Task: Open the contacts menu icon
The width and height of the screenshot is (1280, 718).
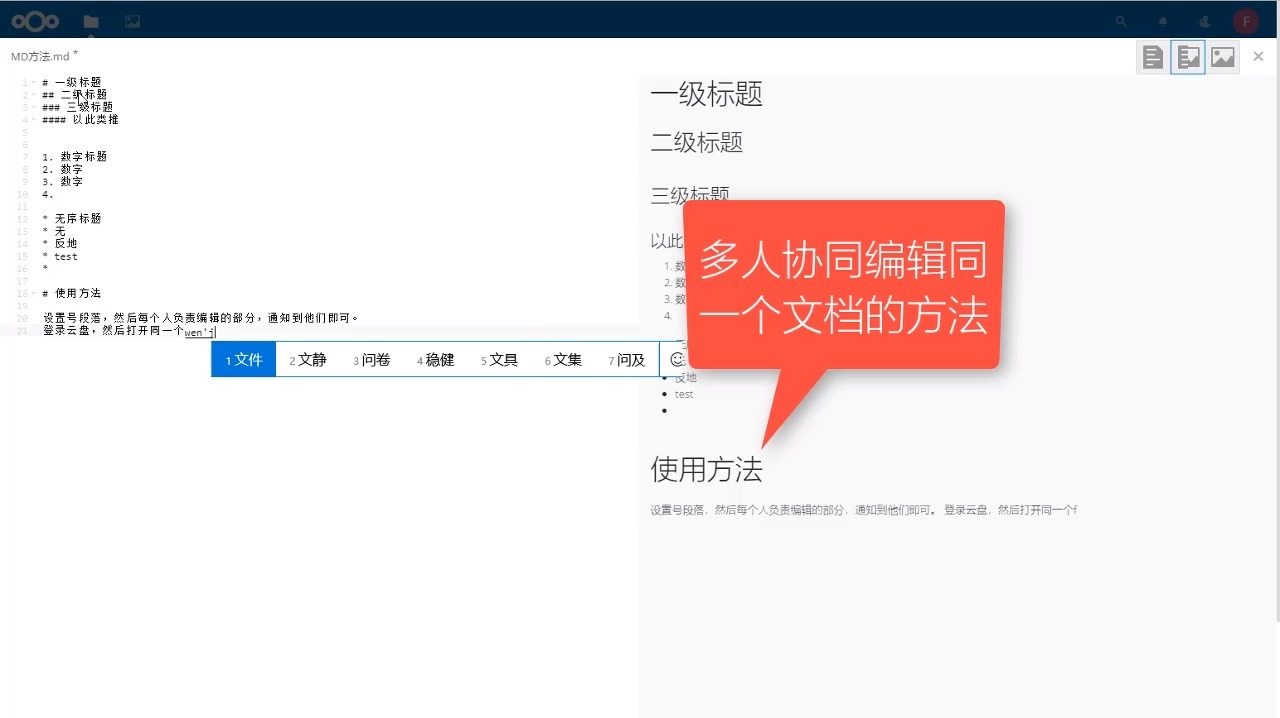Action: coord(1204,21)
